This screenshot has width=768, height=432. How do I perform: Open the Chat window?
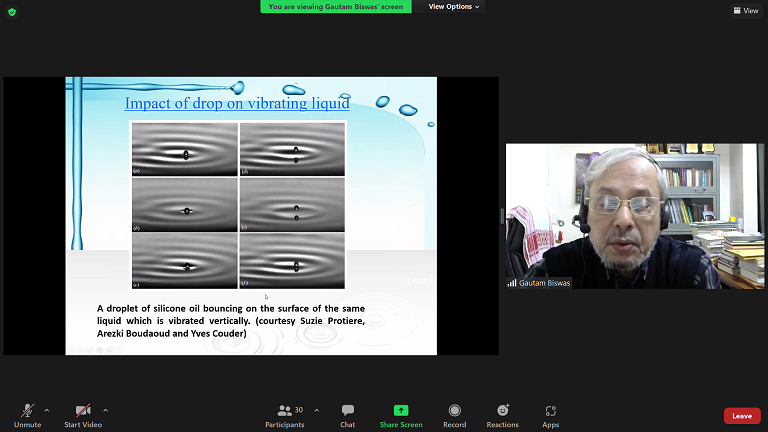[347, 413]
